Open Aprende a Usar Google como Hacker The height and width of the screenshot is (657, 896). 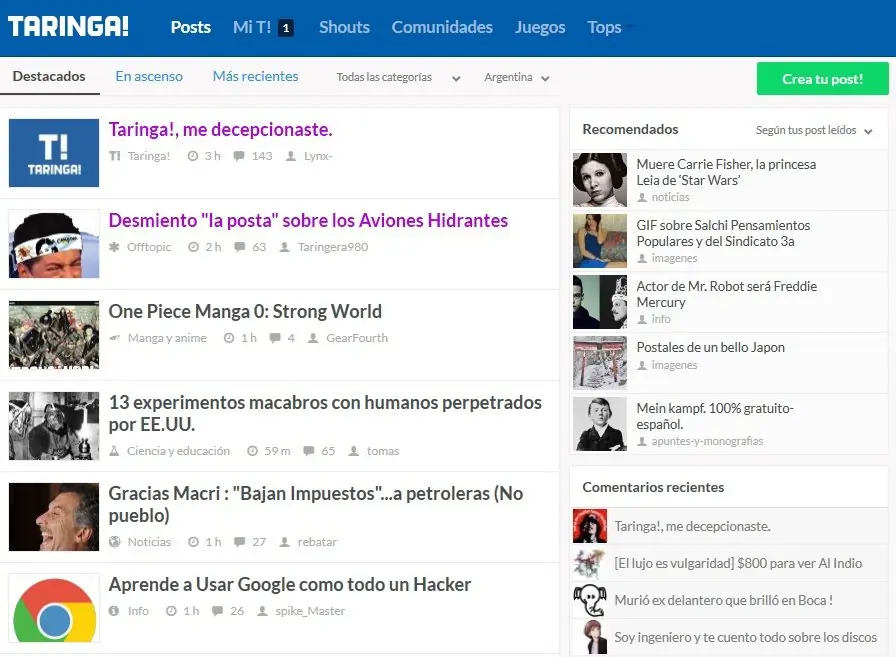[290, 584]
